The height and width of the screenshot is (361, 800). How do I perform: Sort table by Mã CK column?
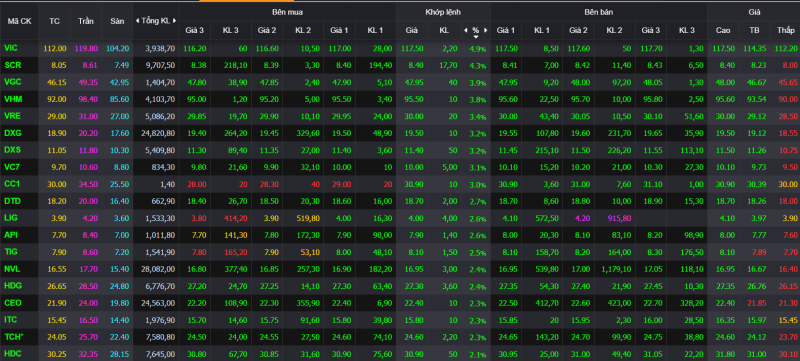[x=19, y=21]
